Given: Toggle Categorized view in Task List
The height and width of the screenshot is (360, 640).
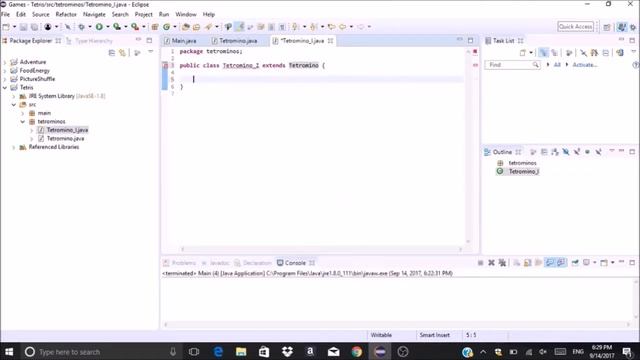Looking at the screenshot, I should click(x=543, y=53).
